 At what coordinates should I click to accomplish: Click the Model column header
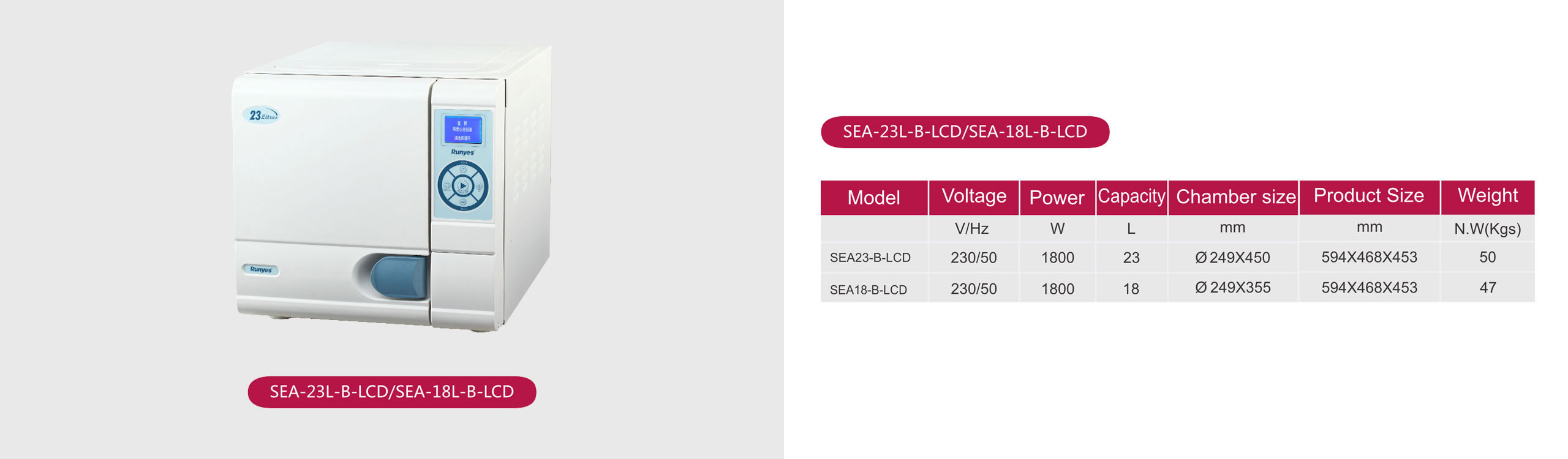(x=874, y=198)
